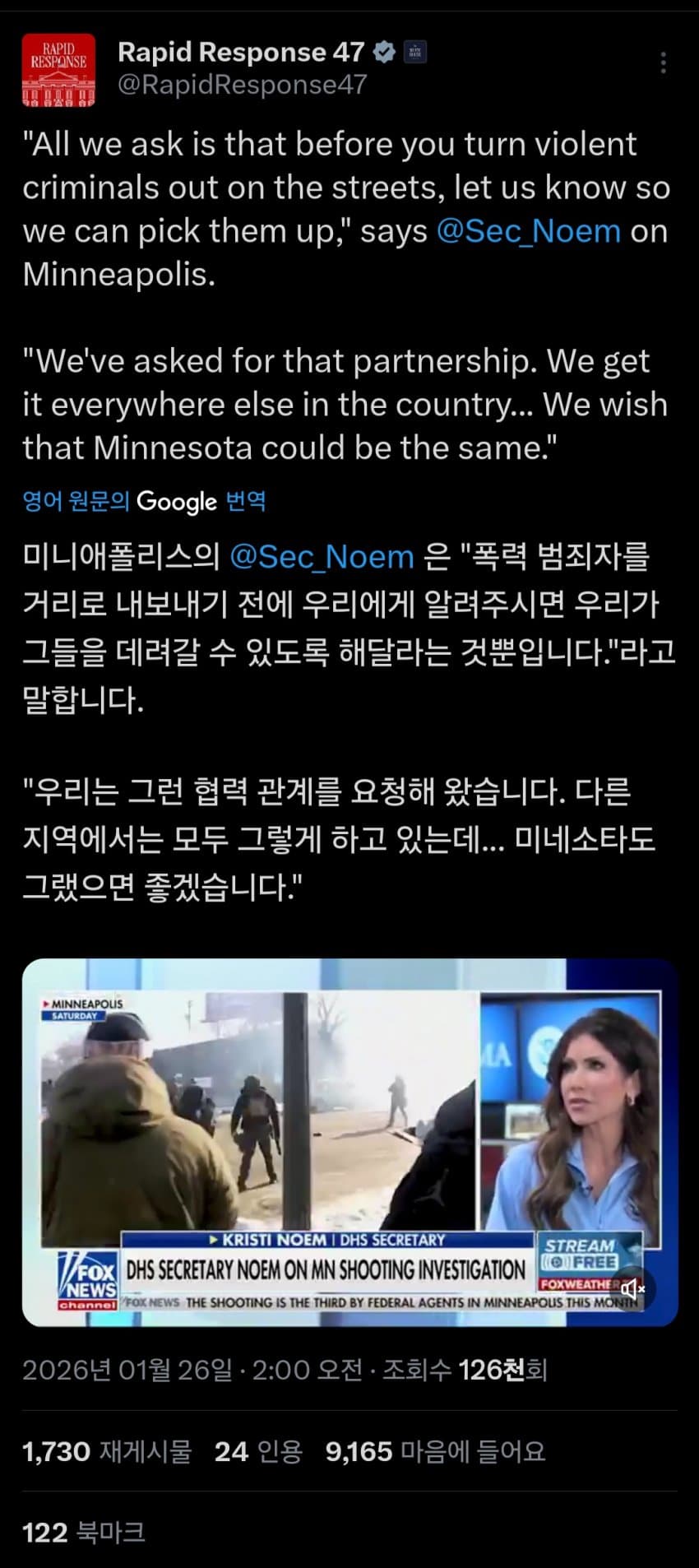Click the 영어 원문의 translation source label
Viewport: 699px width, 1568px height.
pos(76,501)
